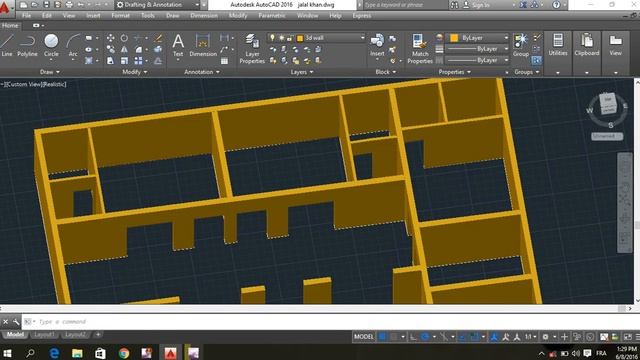Expand the Groups panel

click(x=527, y=72)
